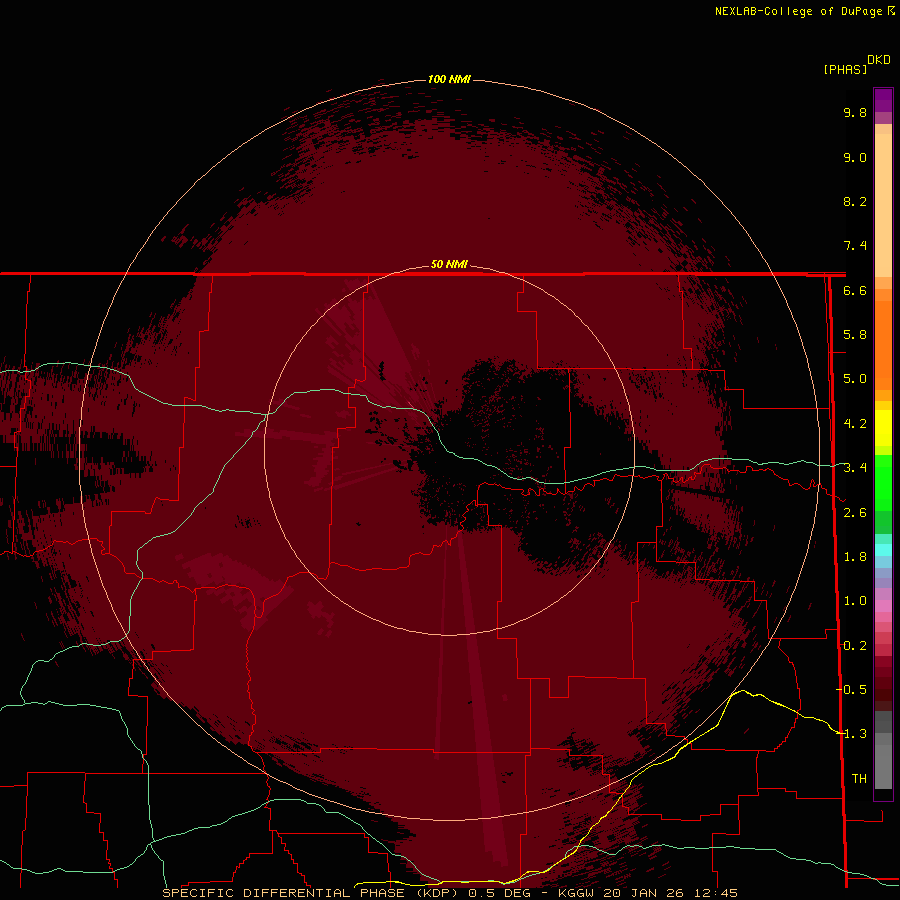Click the 4.2 scale value label
900x900 pixels.
[x=855, y=424]
